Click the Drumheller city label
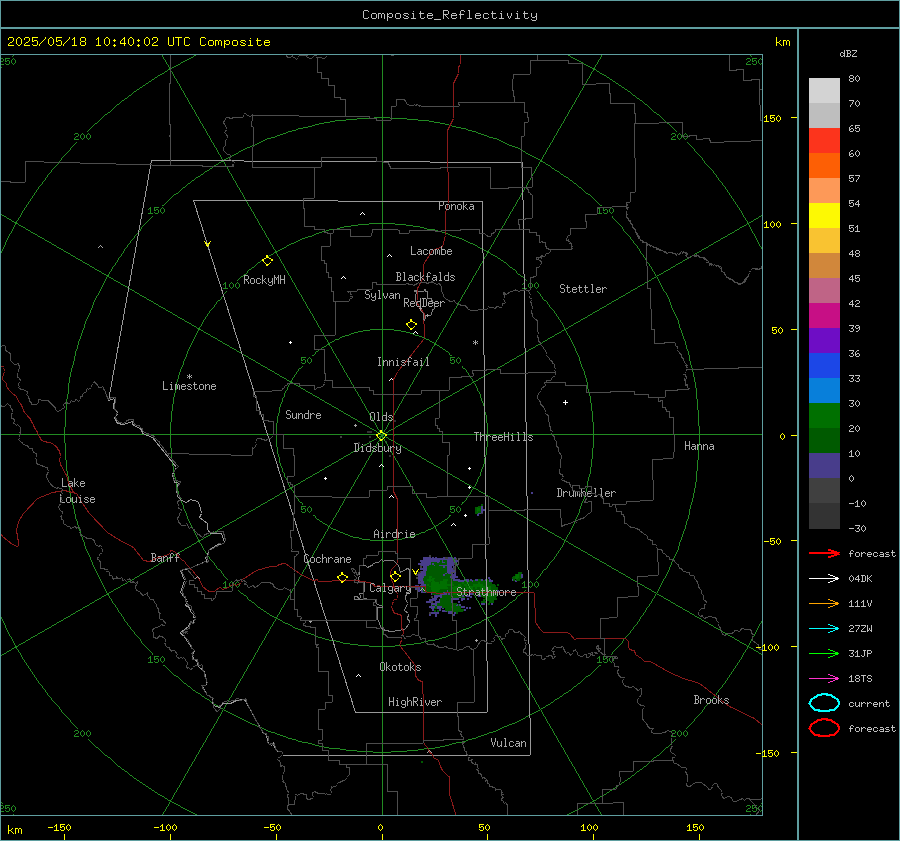The image size is (900, 841). [x=586, y=493]
